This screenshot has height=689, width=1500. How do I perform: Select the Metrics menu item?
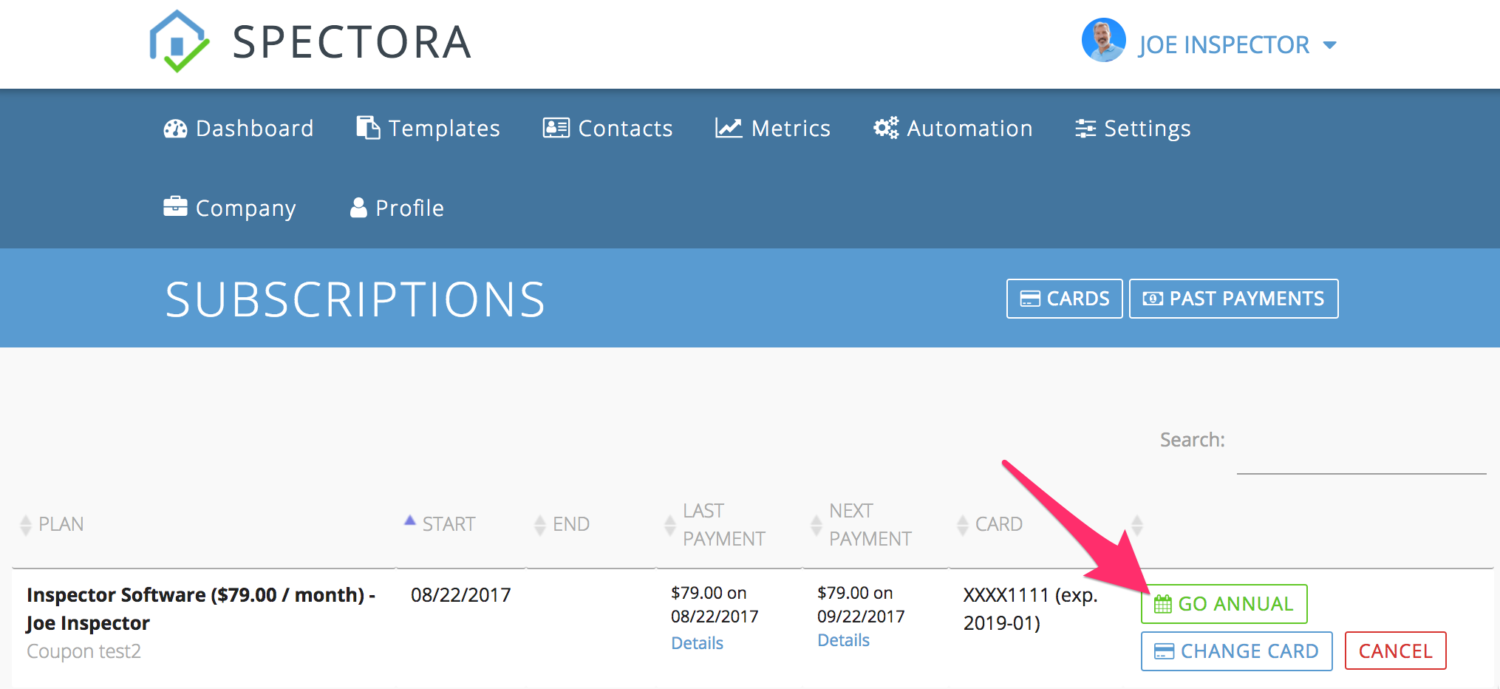tap(773, 128)
